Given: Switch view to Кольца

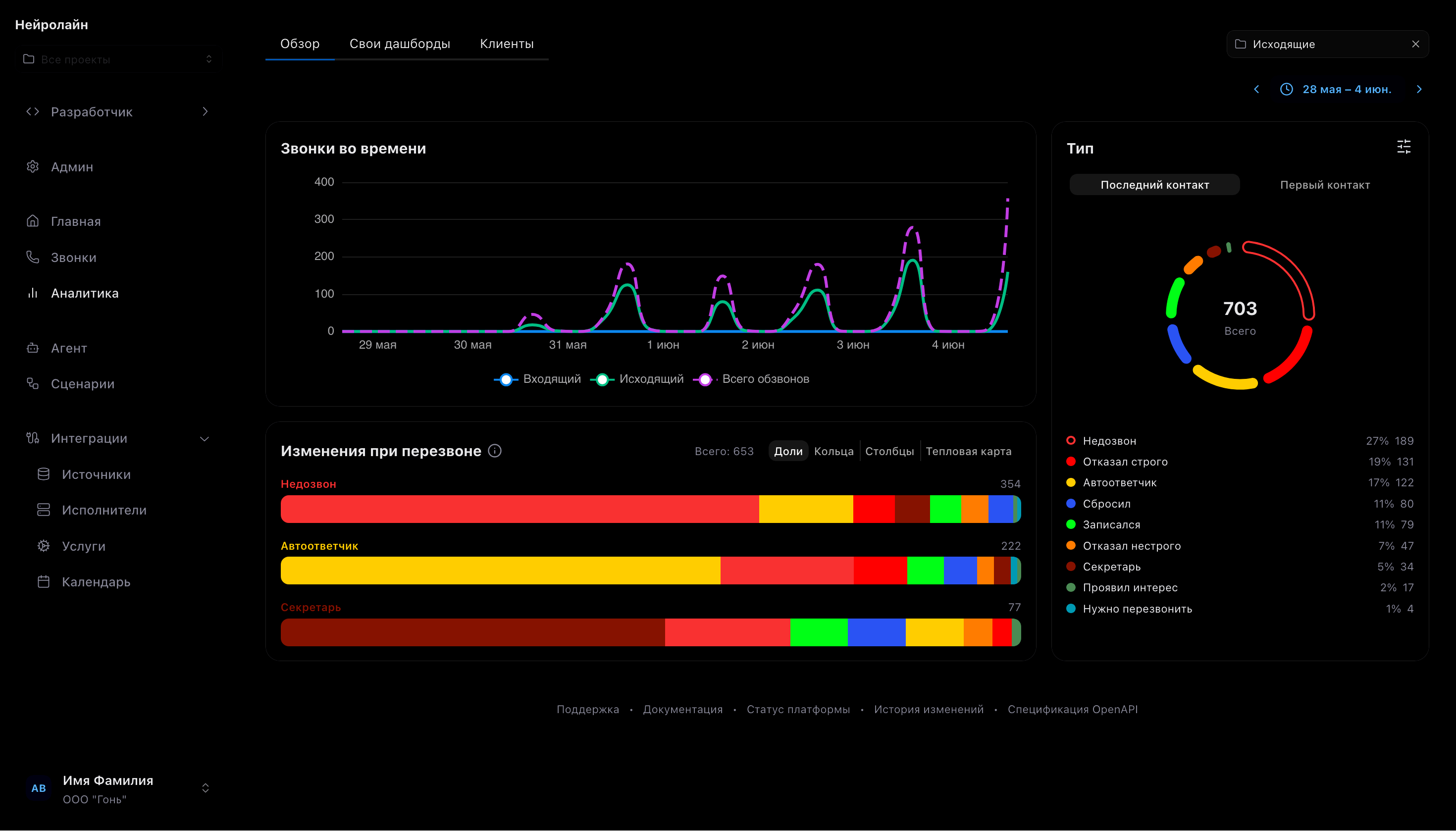Looking at the screenshot, I should (834, 451).
